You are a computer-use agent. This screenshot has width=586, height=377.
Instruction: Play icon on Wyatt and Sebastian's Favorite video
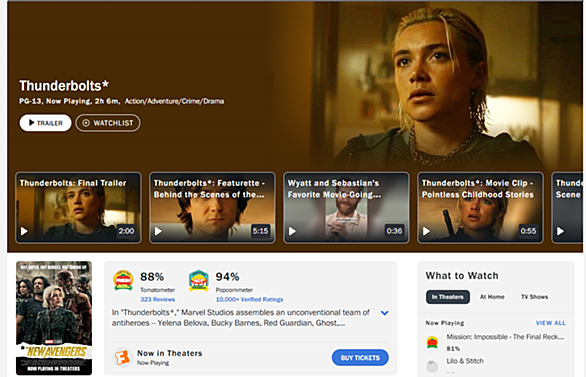click(x=292, y=231)
